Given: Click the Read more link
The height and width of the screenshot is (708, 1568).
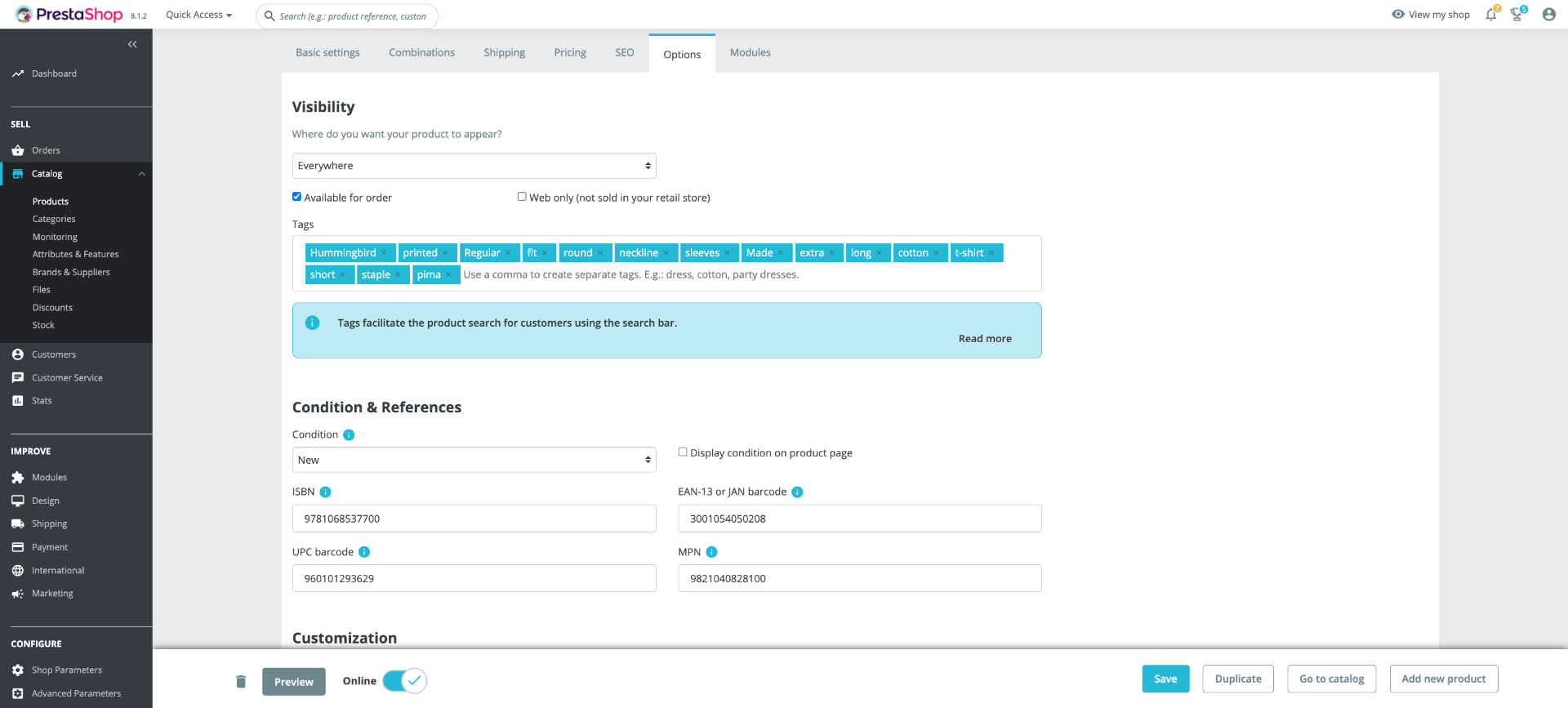Looking at the screenshot, I should pos(985,338).
